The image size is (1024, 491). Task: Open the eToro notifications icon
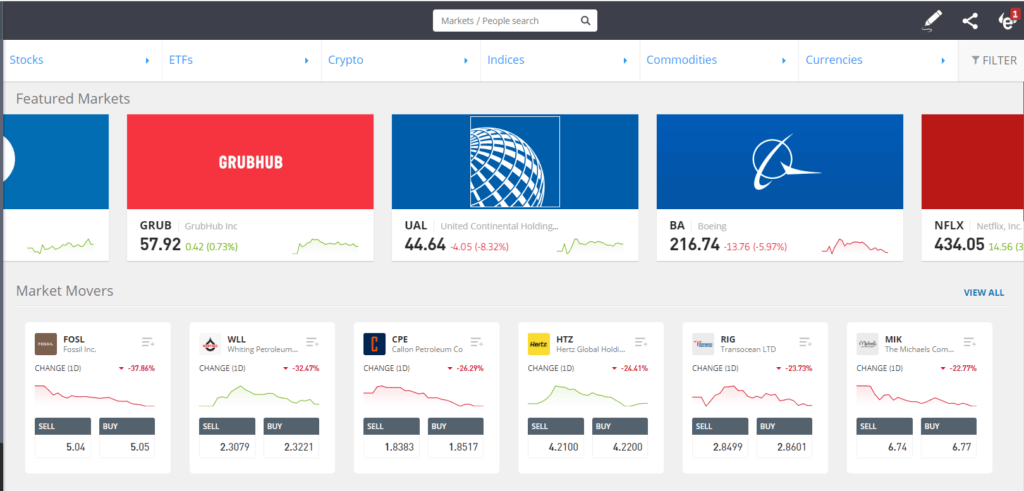click(1008, 20)
